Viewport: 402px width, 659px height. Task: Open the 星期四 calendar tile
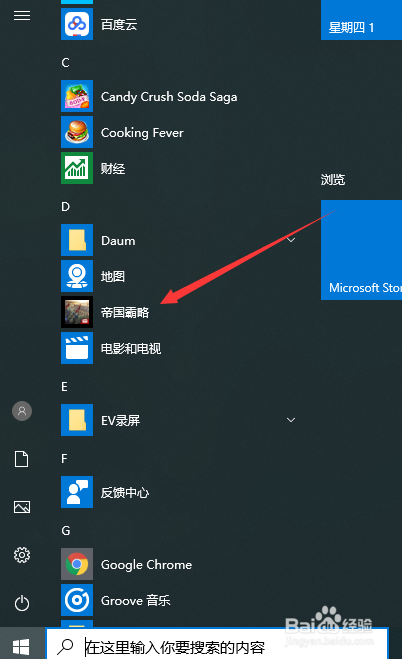(x=361, y=20)
